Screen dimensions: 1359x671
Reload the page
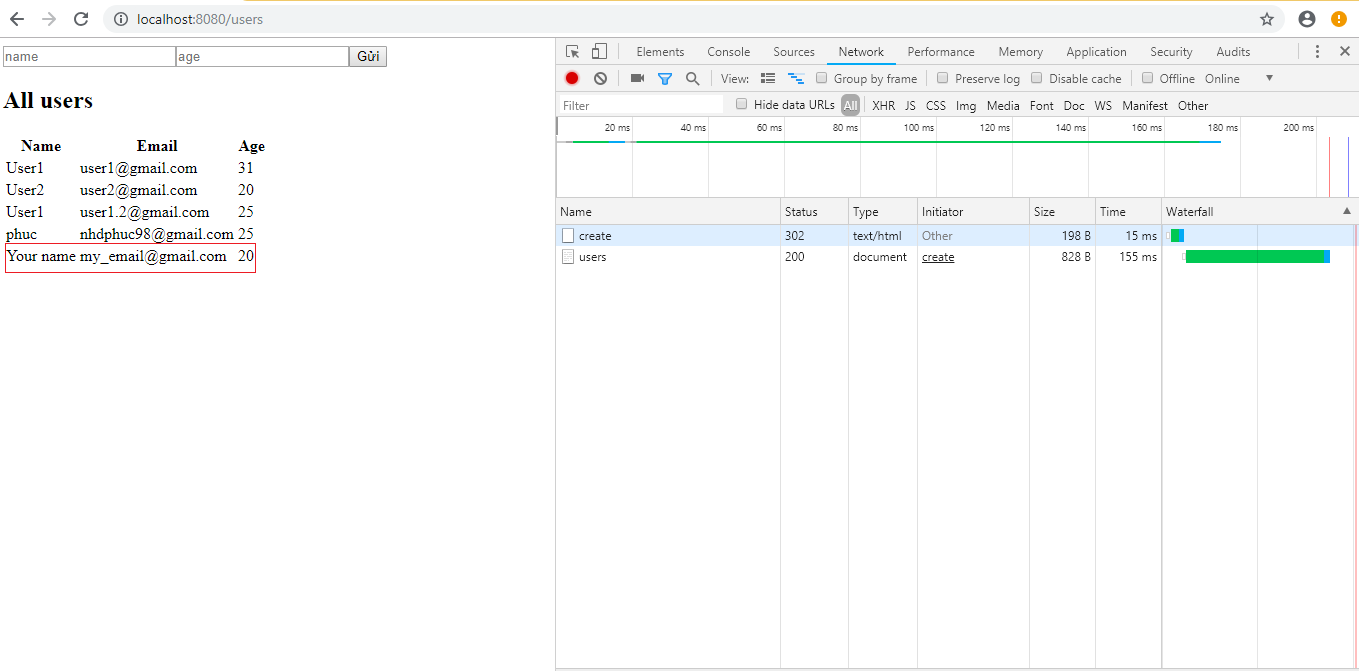coord(81,19)
